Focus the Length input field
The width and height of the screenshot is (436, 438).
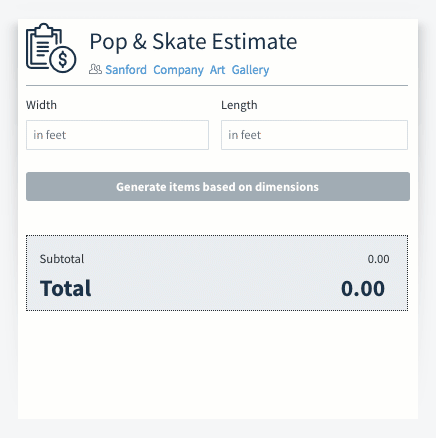point(314,135)
